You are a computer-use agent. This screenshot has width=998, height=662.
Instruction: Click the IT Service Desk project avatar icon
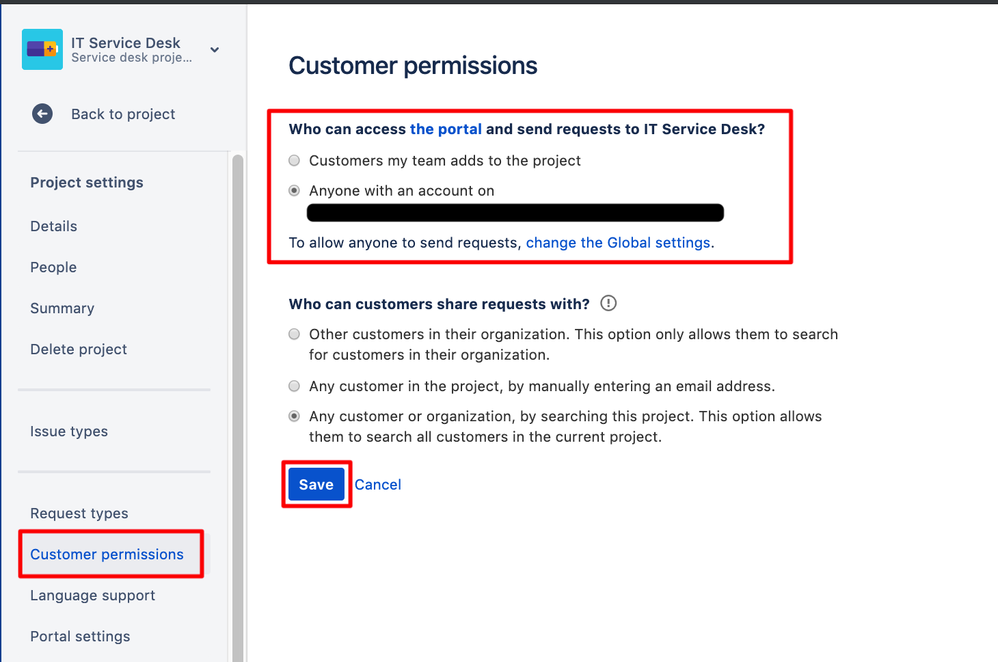42,49
